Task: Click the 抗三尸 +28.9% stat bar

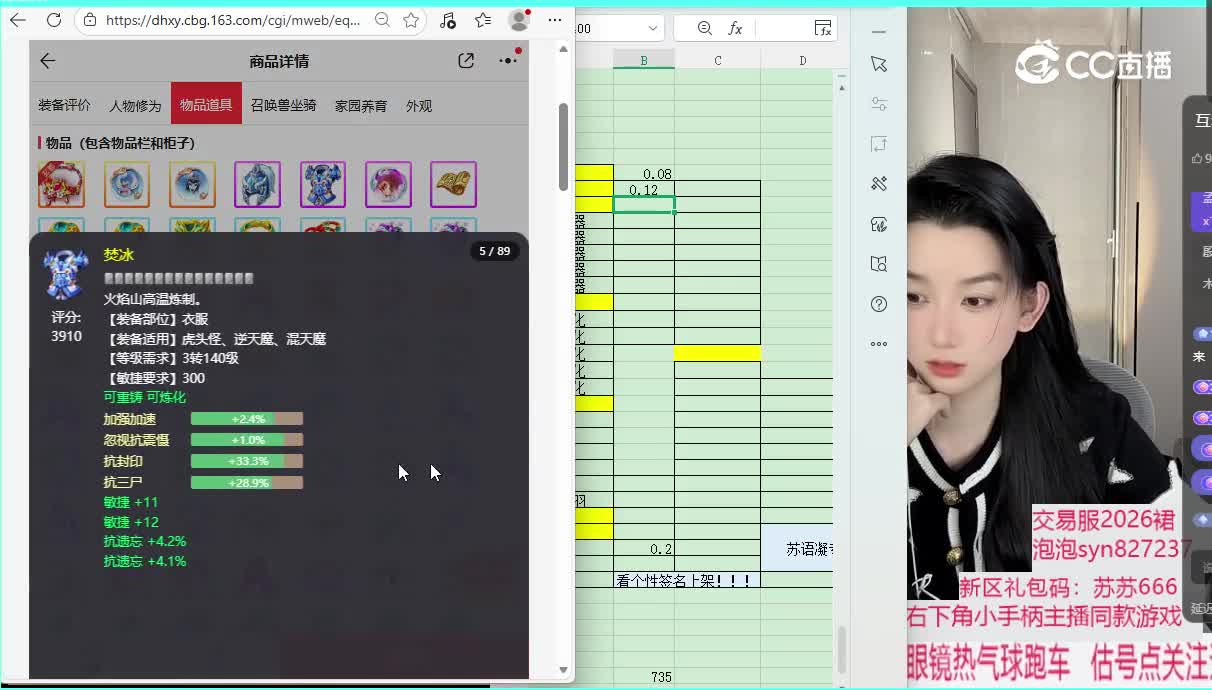Action: [247, 482]
